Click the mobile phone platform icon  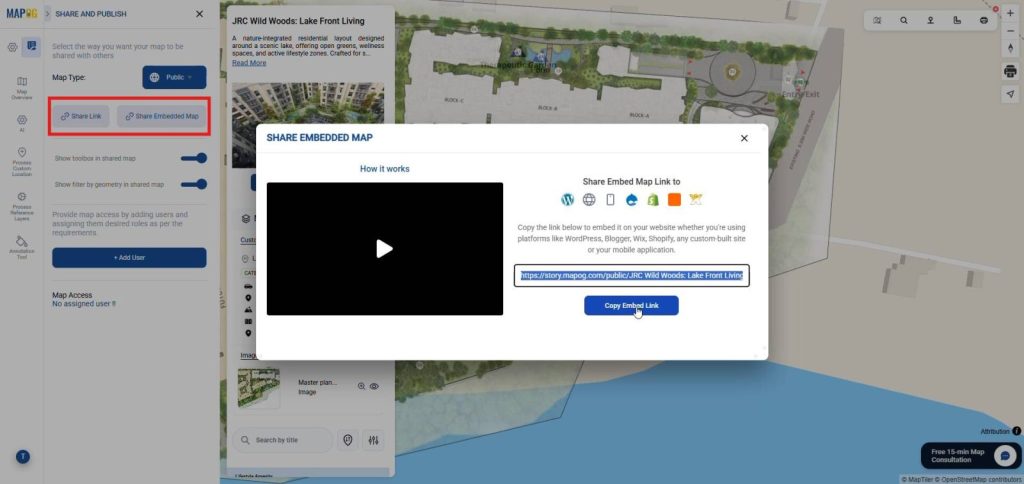(x=611, y=200)
